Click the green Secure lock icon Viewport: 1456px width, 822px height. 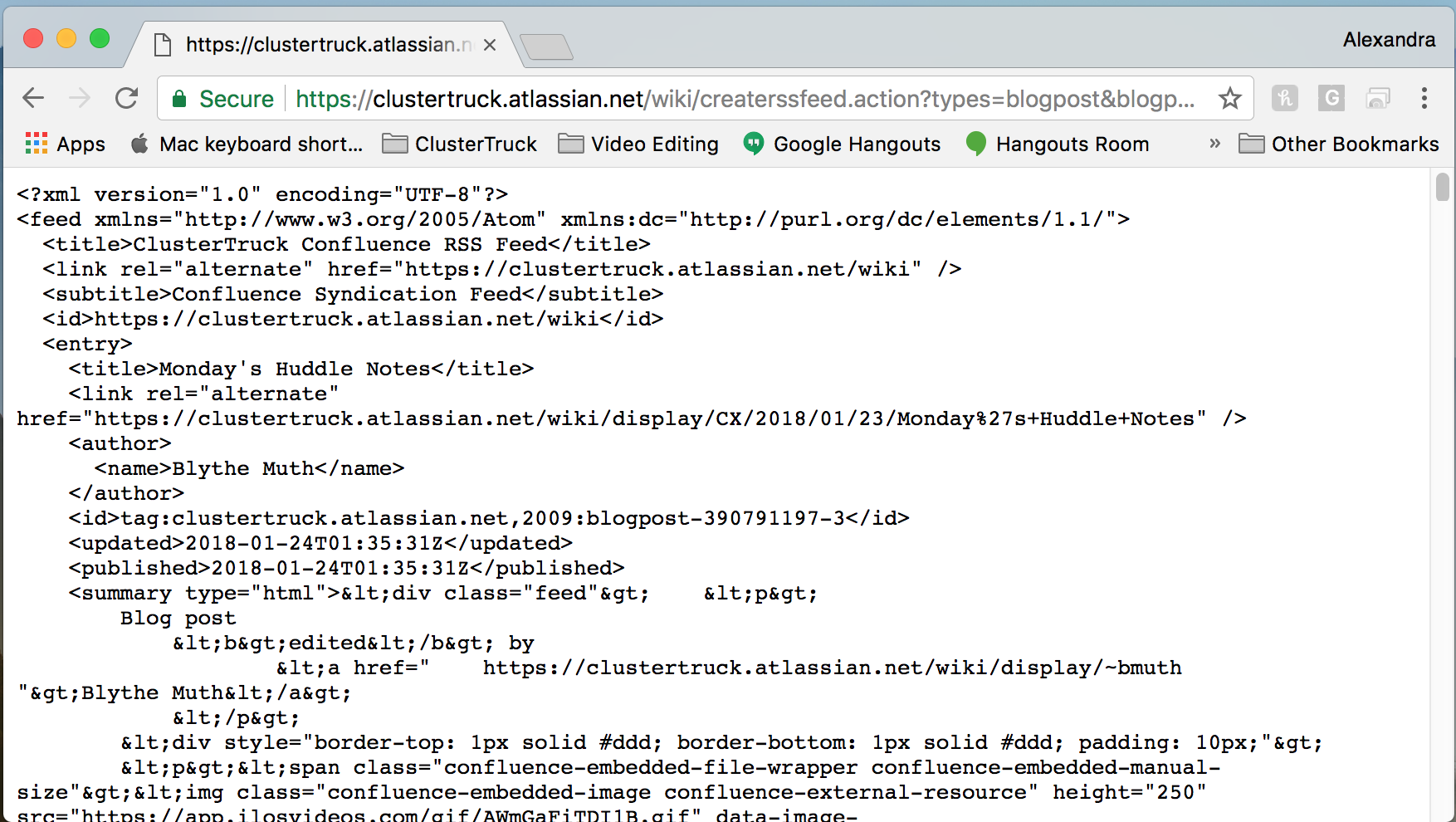click(178, 99)
